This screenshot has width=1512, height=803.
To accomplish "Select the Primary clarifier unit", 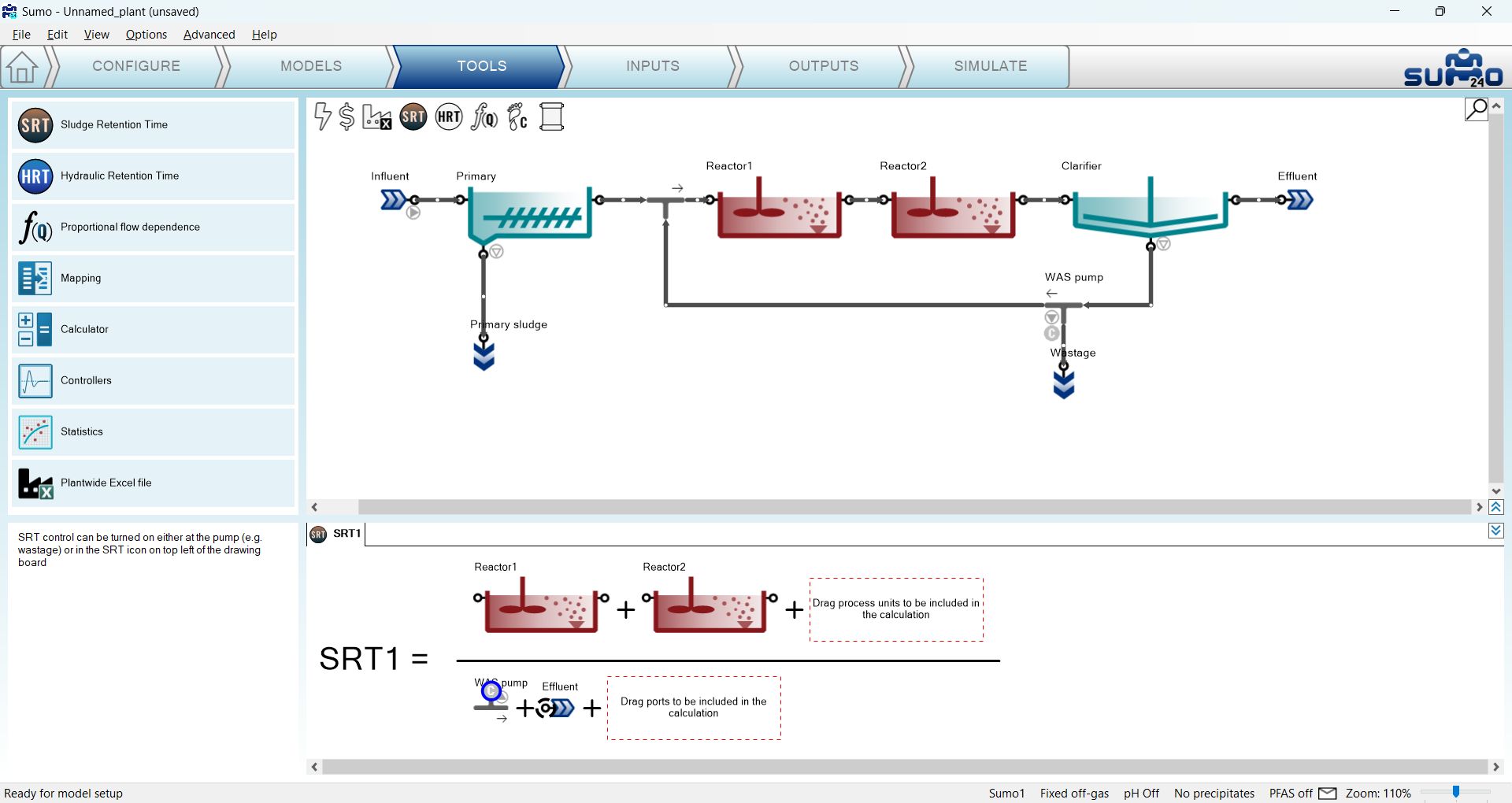I will pyautogui.click(x=529, y=214).
